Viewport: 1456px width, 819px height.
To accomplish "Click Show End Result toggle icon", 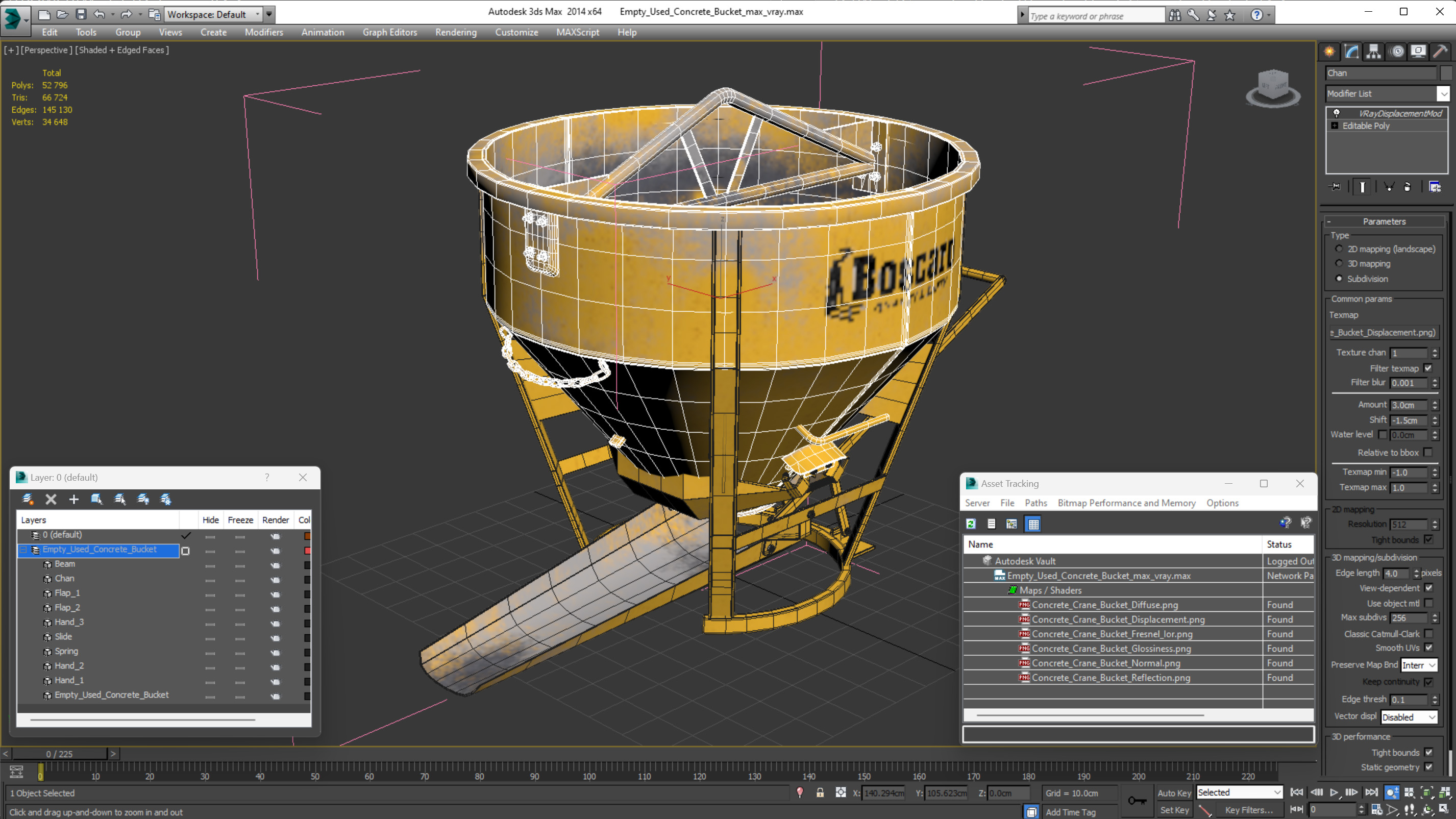I will coord(1362,187).
